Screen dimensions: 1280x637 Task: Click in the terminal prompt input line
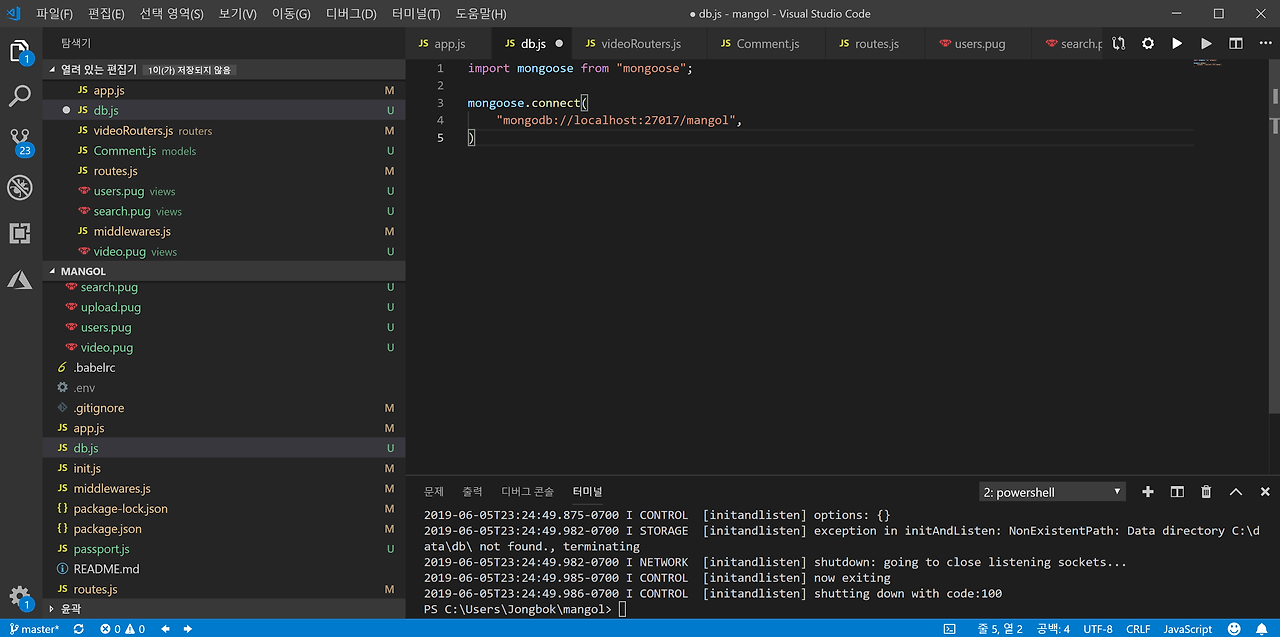pyautogui.click(x=622, y=609)
